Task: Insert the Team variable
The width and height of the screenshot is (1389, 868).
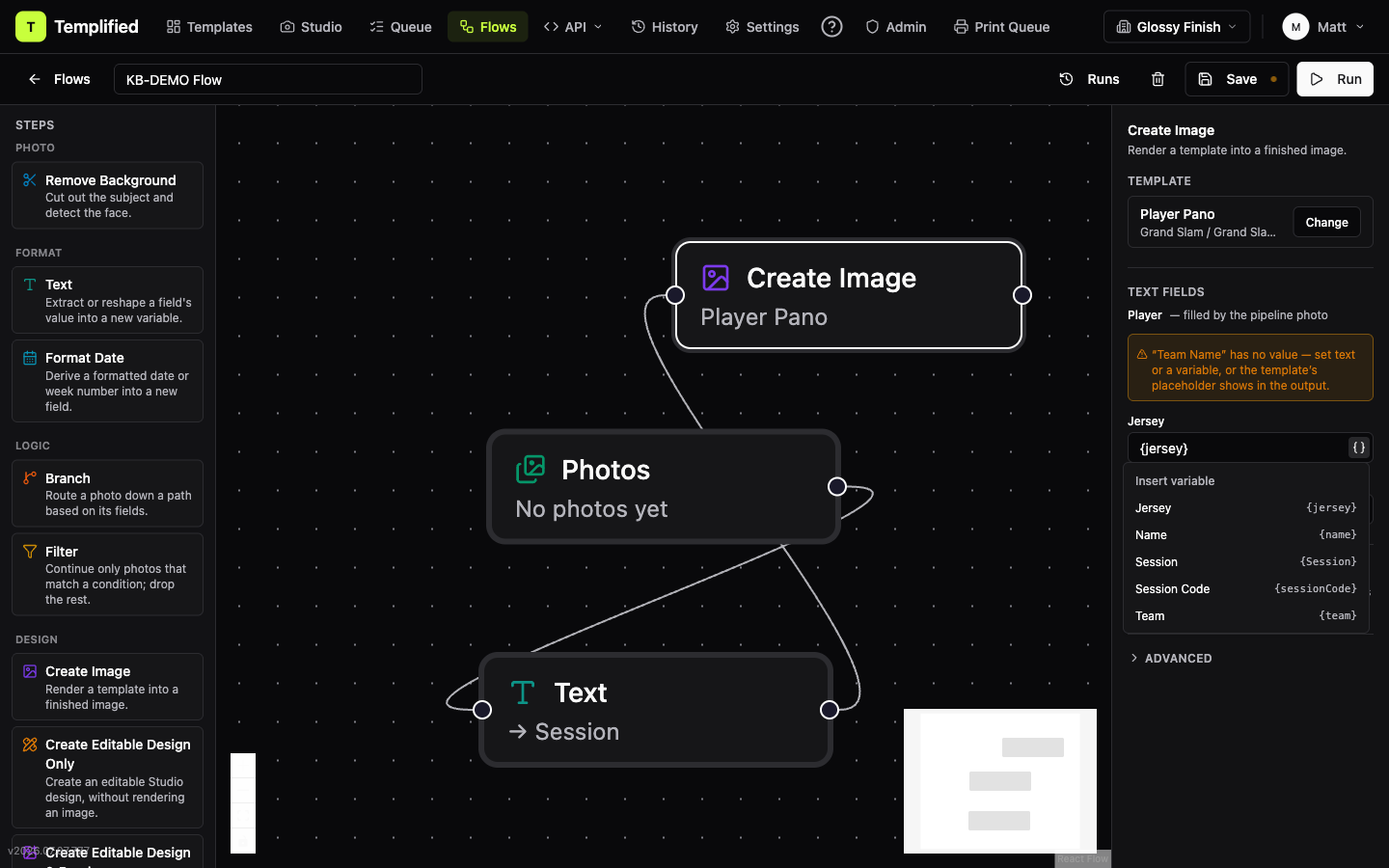Action: click(1246, 615)
